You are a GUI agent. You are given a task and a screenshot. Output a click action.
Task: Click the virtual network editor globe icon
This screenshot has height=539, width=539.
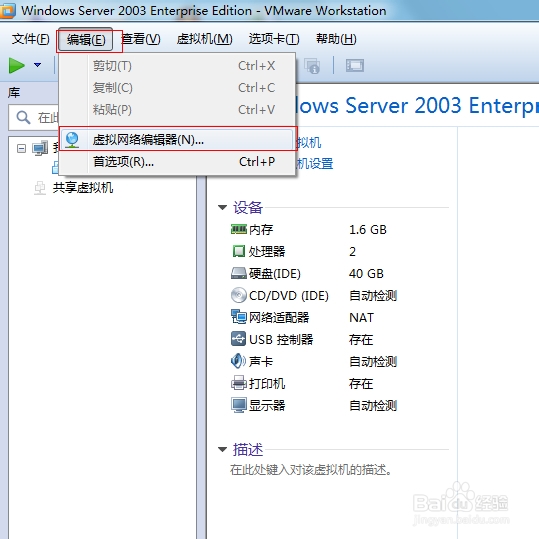(73, 140)
